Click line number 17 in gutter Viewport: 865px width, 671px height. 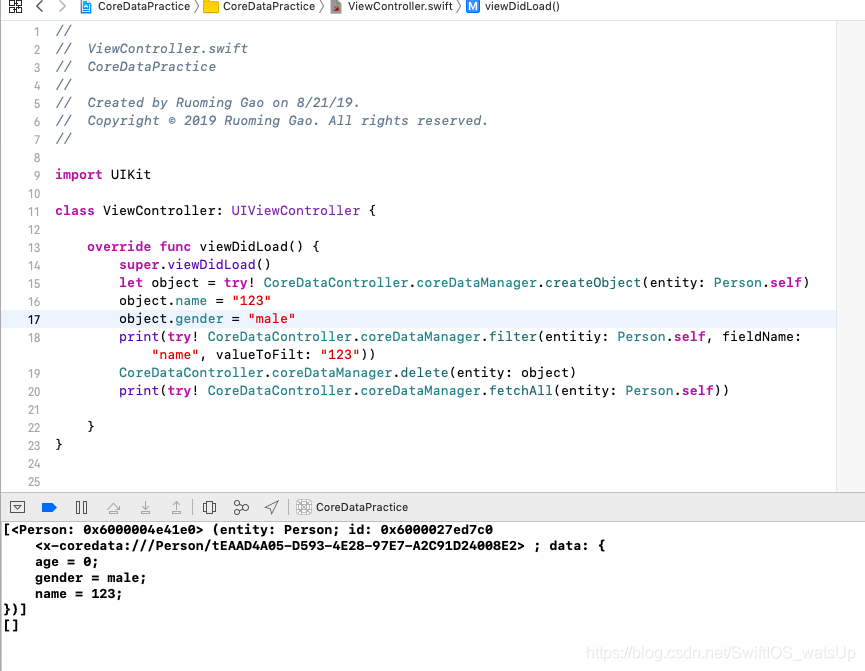pos(34,319)
